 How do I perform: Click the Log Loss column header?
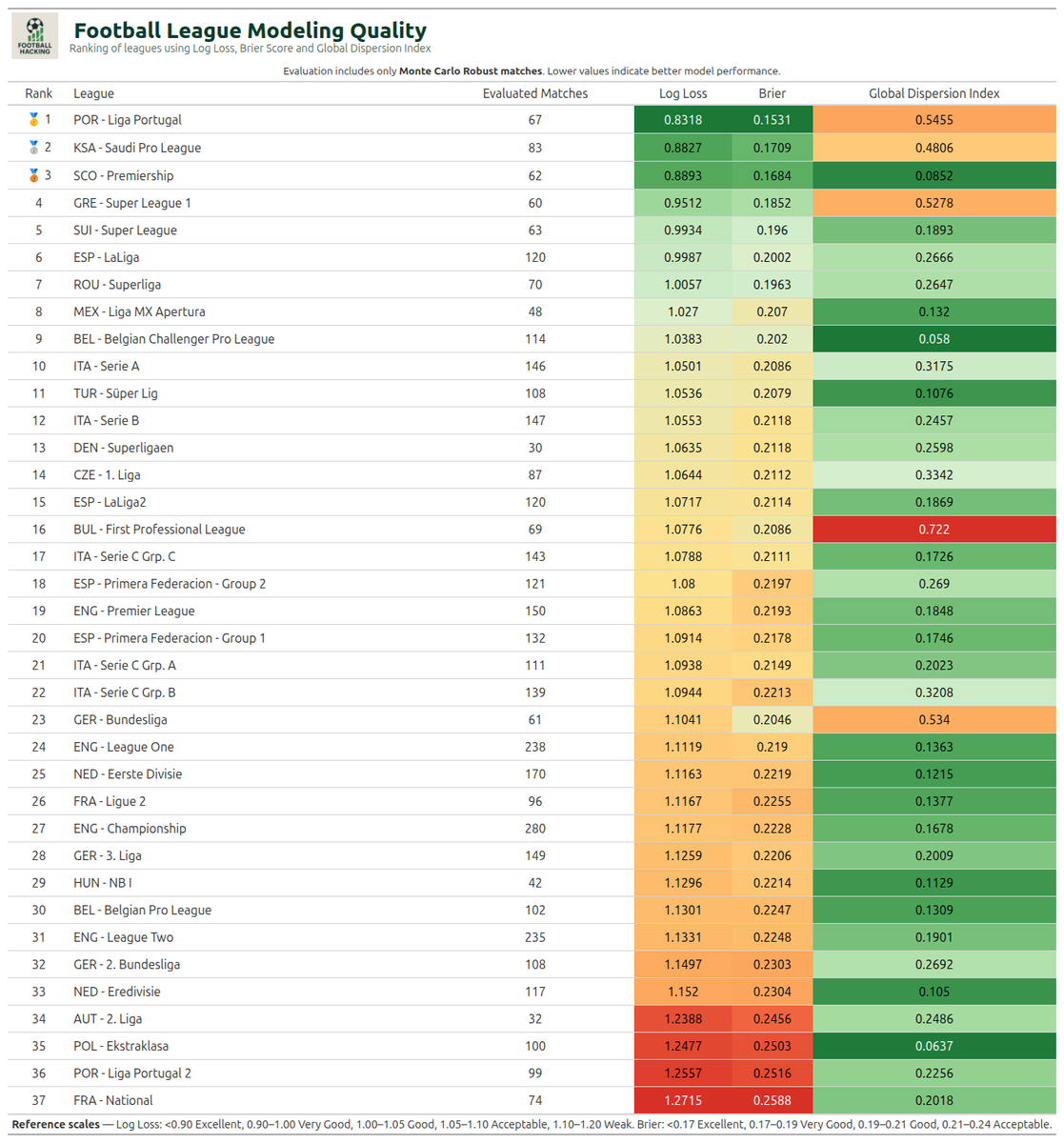[683, 93]
